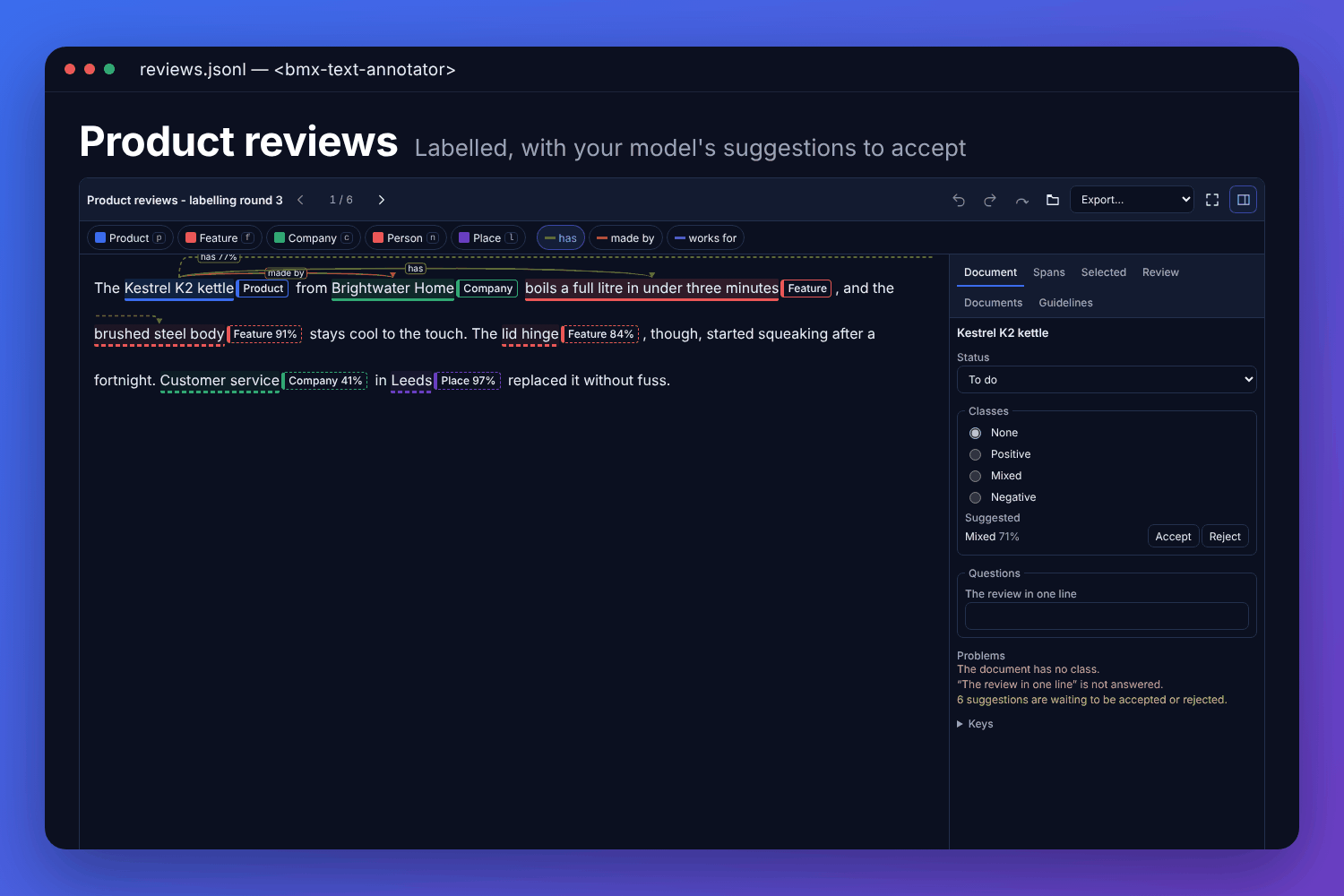Choose the Company label chip

tap(314, 238)
